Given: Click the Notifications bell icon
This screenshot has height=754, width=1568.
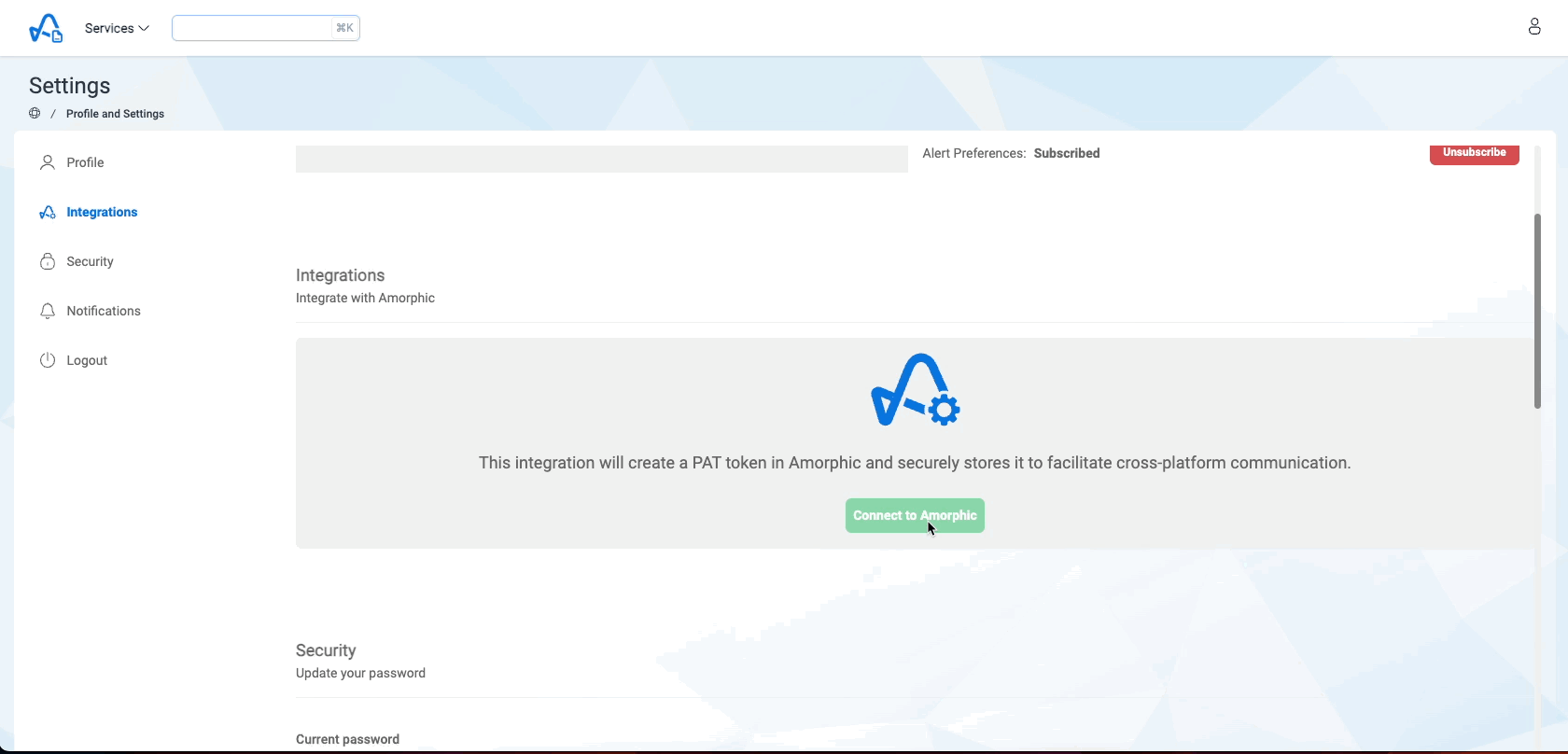Looking at the screenshot, I should click(48, 311).
